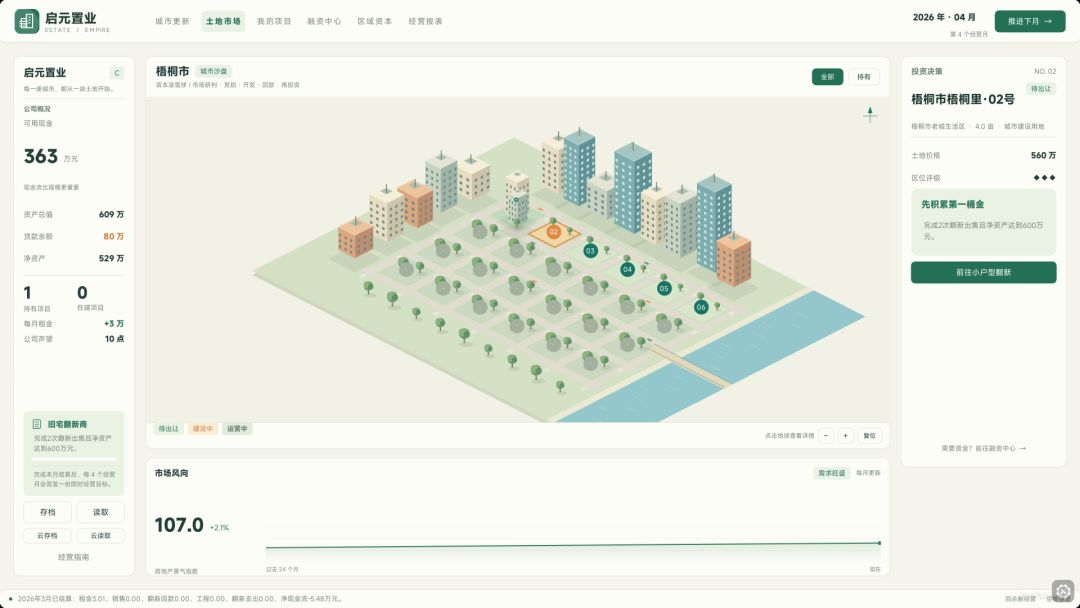
Task: Click the 云读取 cloud load button
Action: tap(101, 536)
